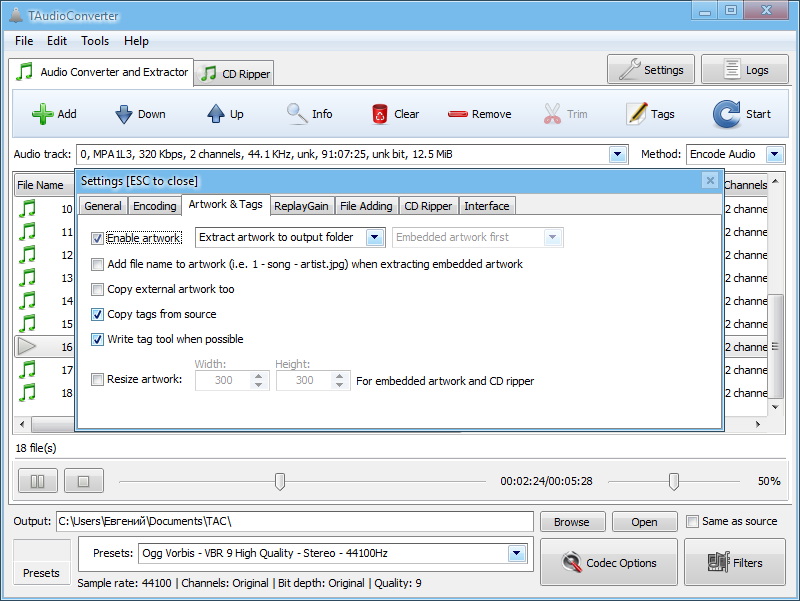Screen dimensions: 800x601
Task: Select music note icon of row 15
Action: pos(28,323)
